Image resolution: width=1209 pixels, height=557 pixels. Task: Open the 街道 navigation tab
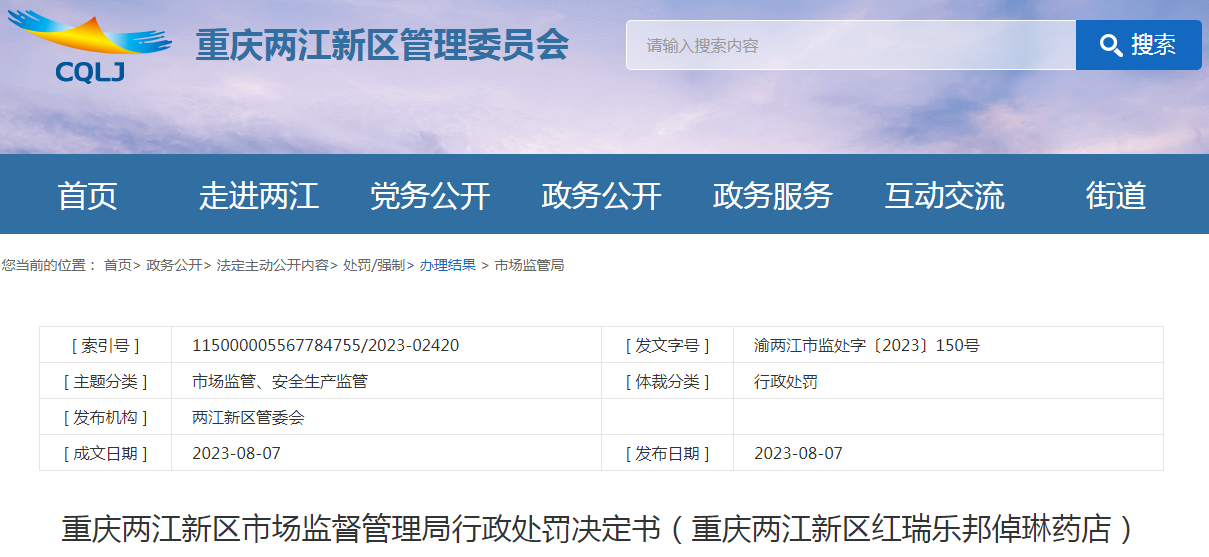pos(1116,195)
